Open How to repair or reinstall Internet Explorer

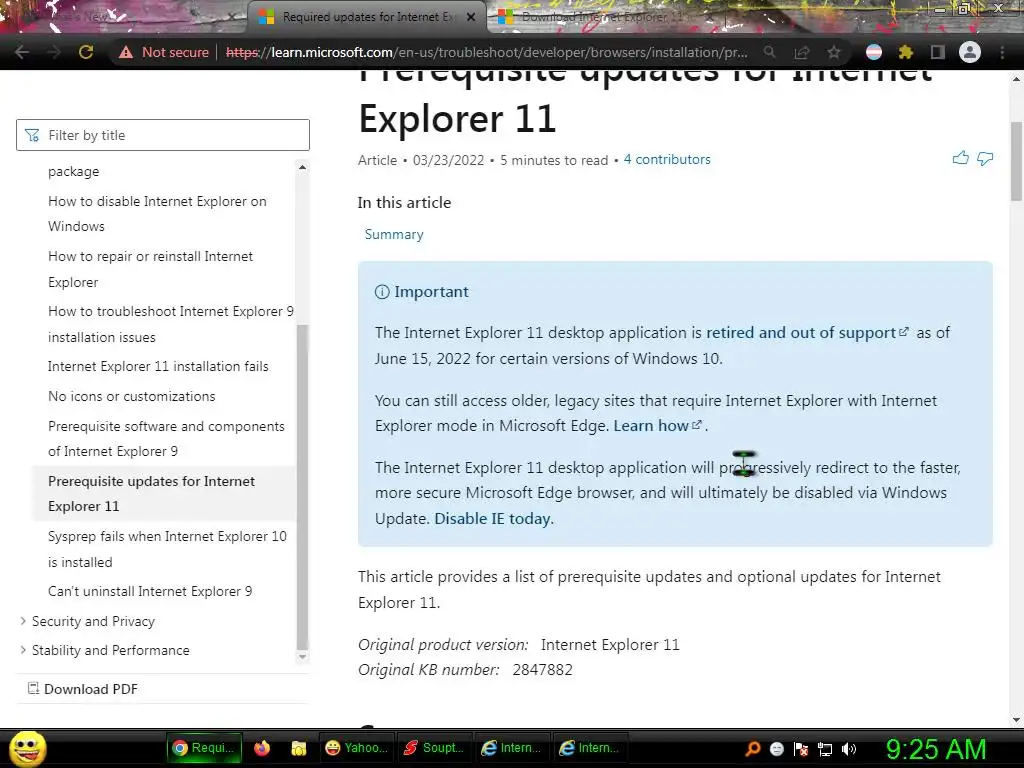coord(150,269)
